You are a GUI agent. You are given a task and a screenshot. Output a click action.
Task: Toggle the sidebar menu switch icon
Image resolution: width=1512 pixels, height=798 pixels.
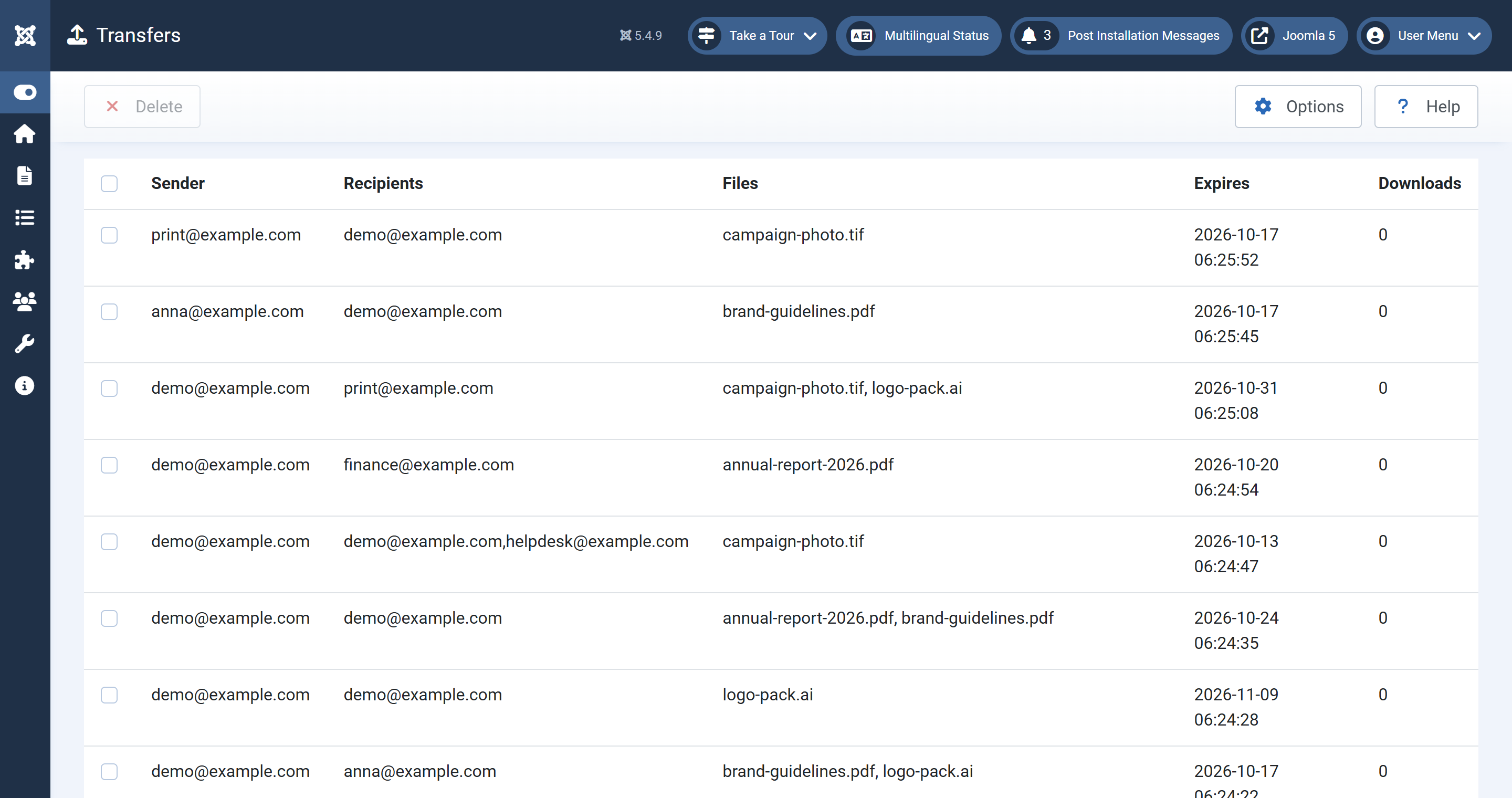[25, 92]
